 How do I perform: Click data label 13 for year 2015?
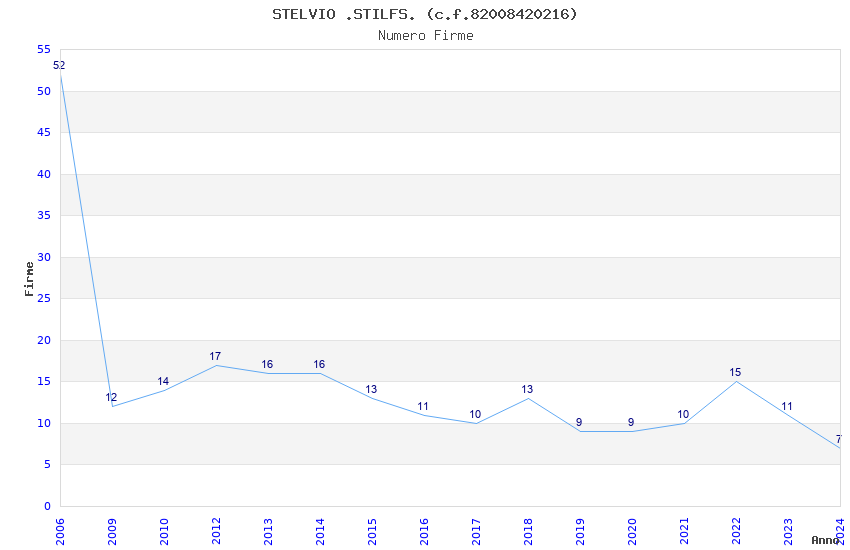(371, 389)
